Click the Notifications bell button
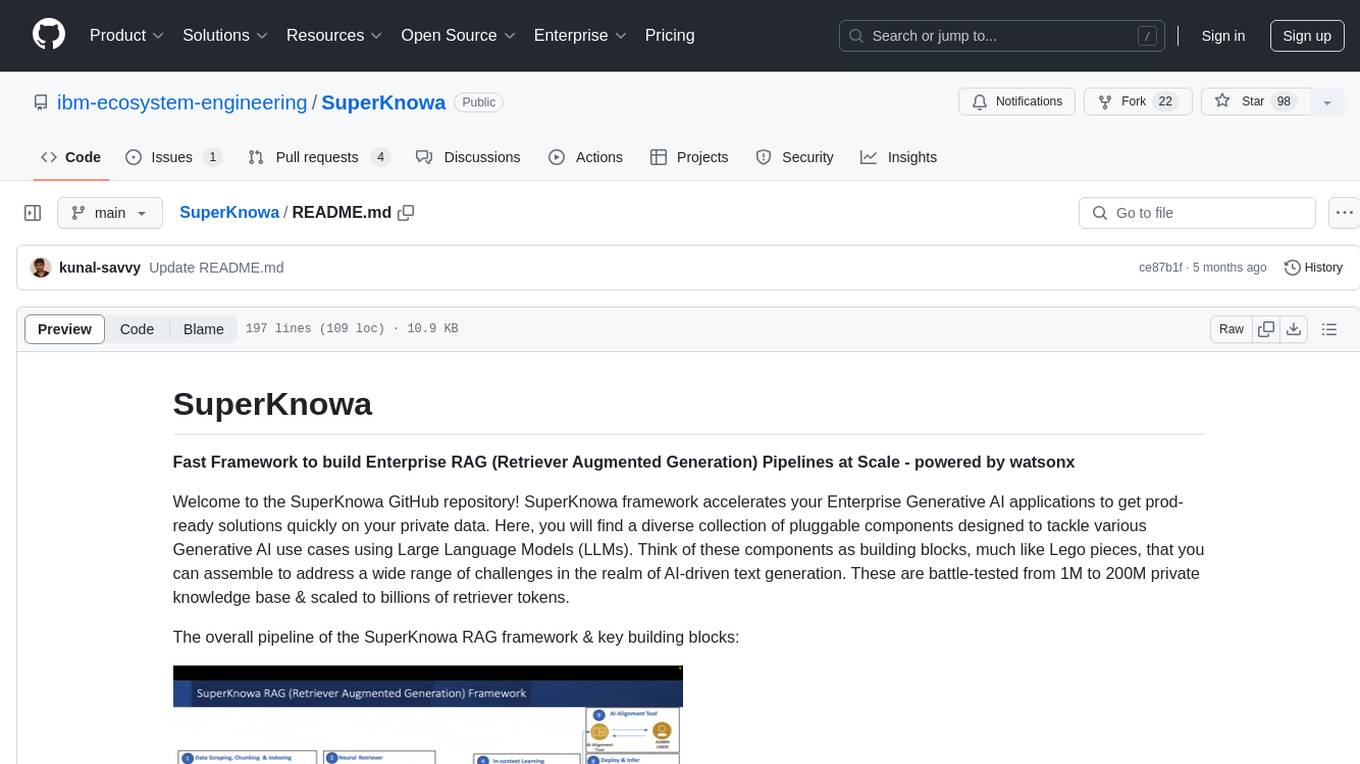 [1017, 102]
